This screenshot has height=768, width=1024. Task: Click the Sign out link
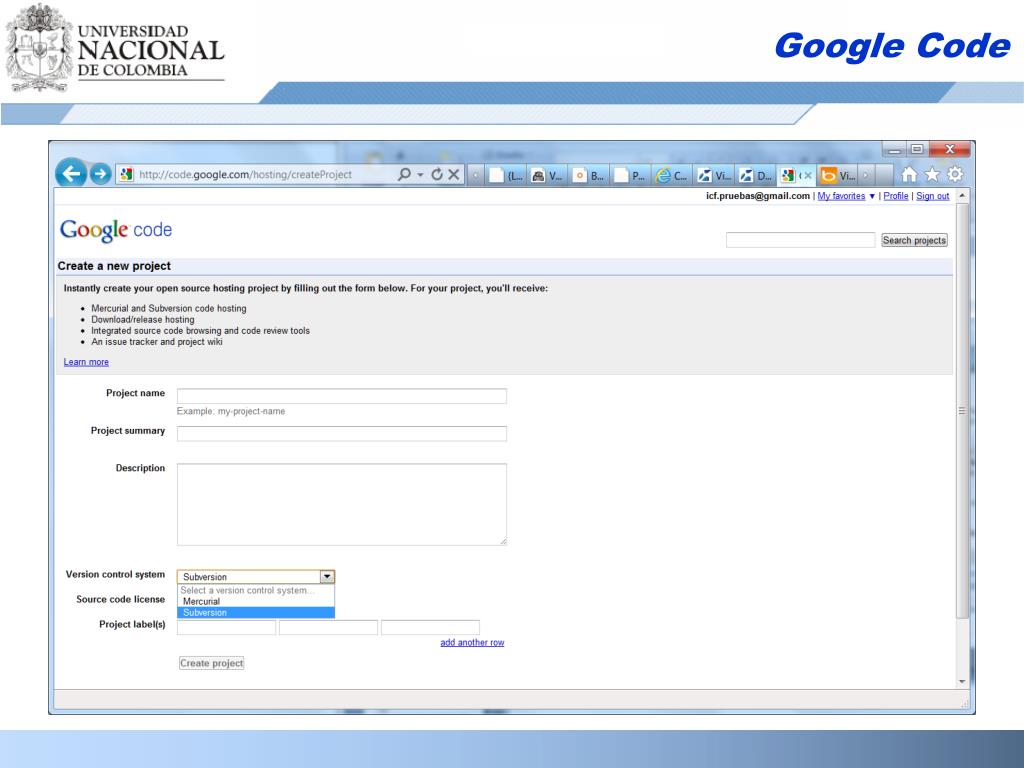(x=933, y=196)
